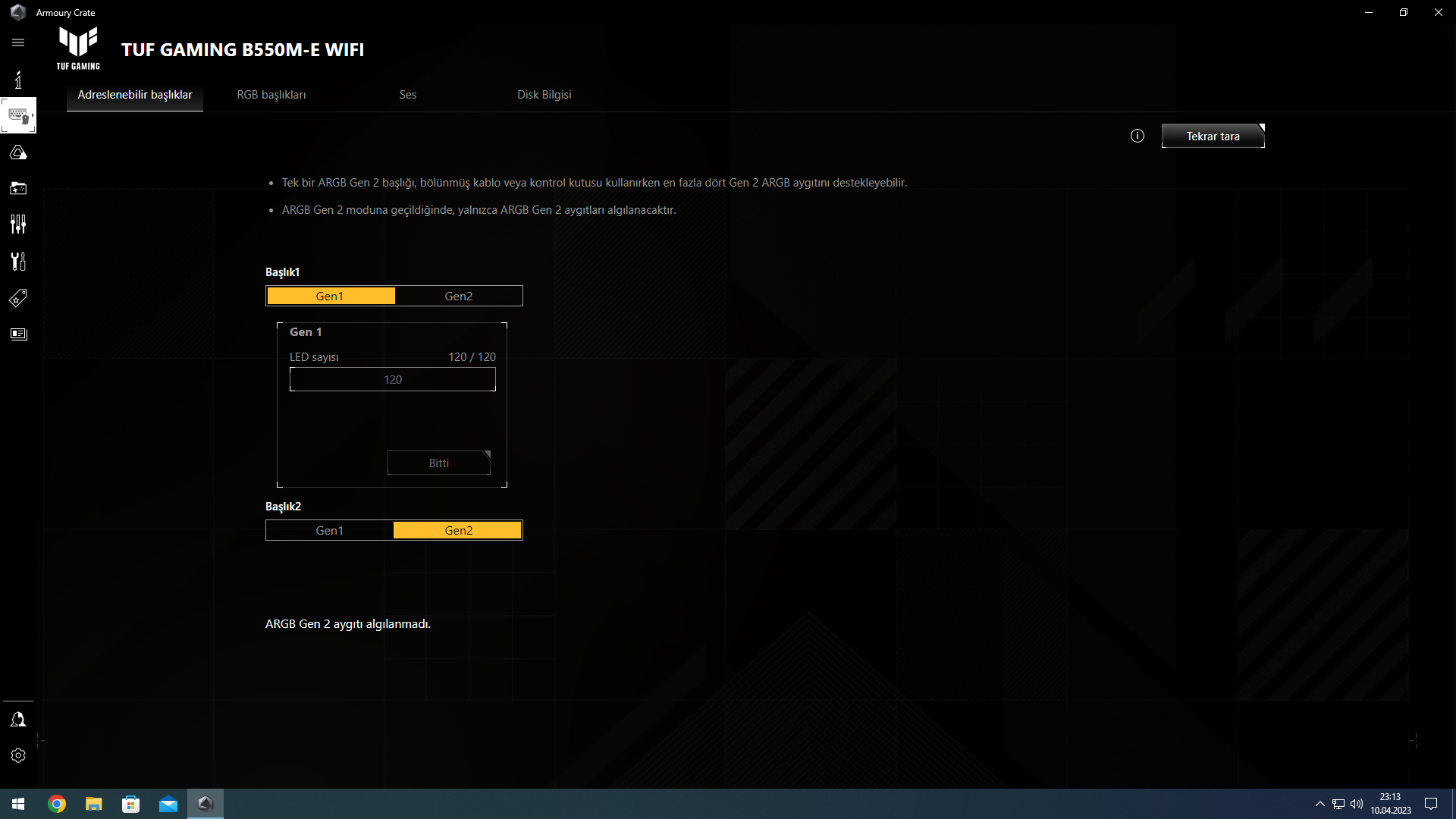Open the News icon in sidebar
Screen dimensions: 1456x819
coord(18,334)
